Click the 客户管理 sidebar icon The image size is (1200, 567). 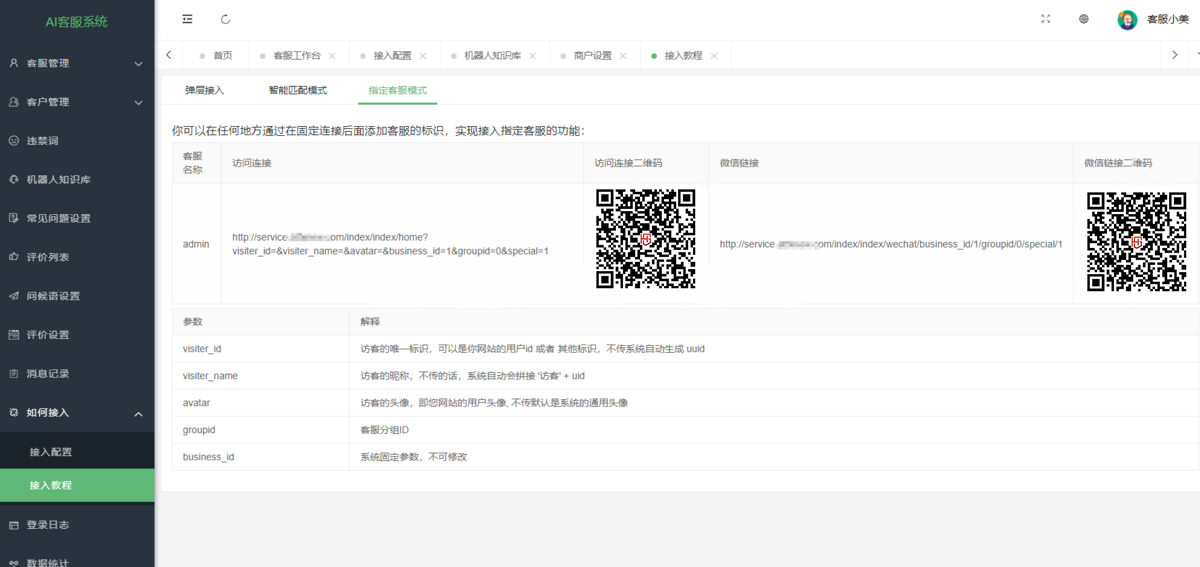14,102
